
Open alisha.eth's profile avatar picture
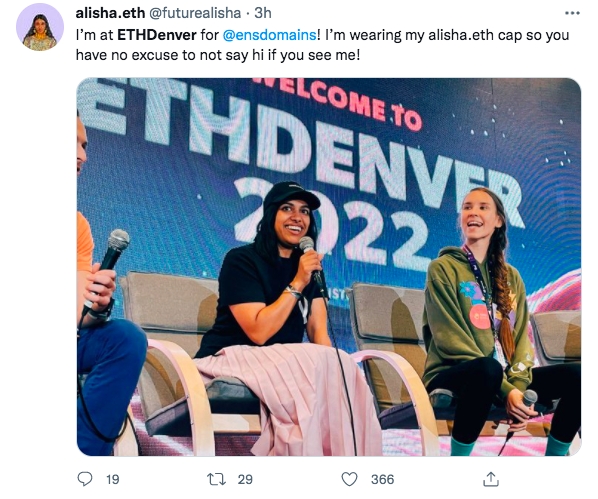click(40, 27)
